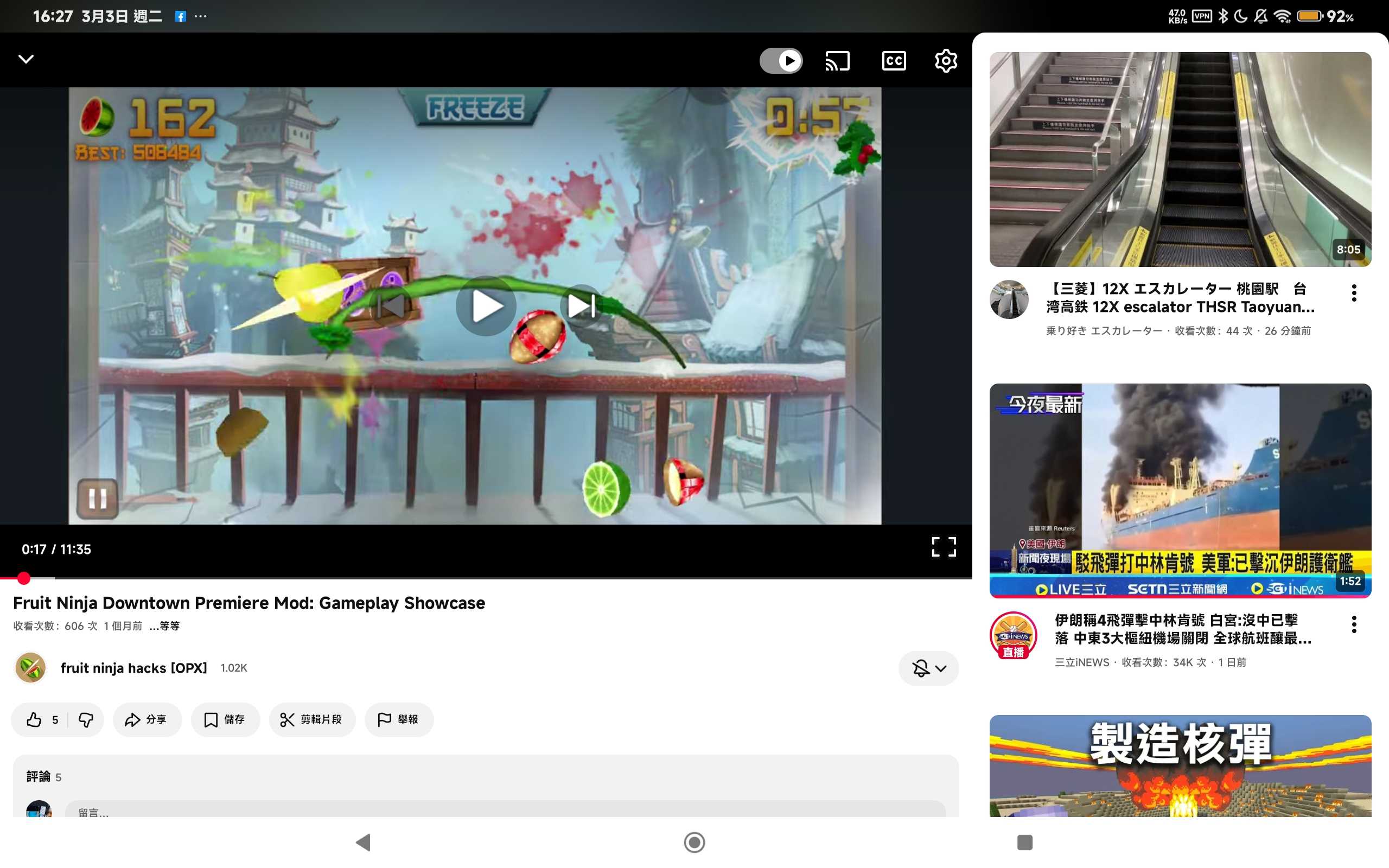1389x868 pixels.
Task: Open options menu for 三立iNEWS video
Action: (x=1353, y=624)
